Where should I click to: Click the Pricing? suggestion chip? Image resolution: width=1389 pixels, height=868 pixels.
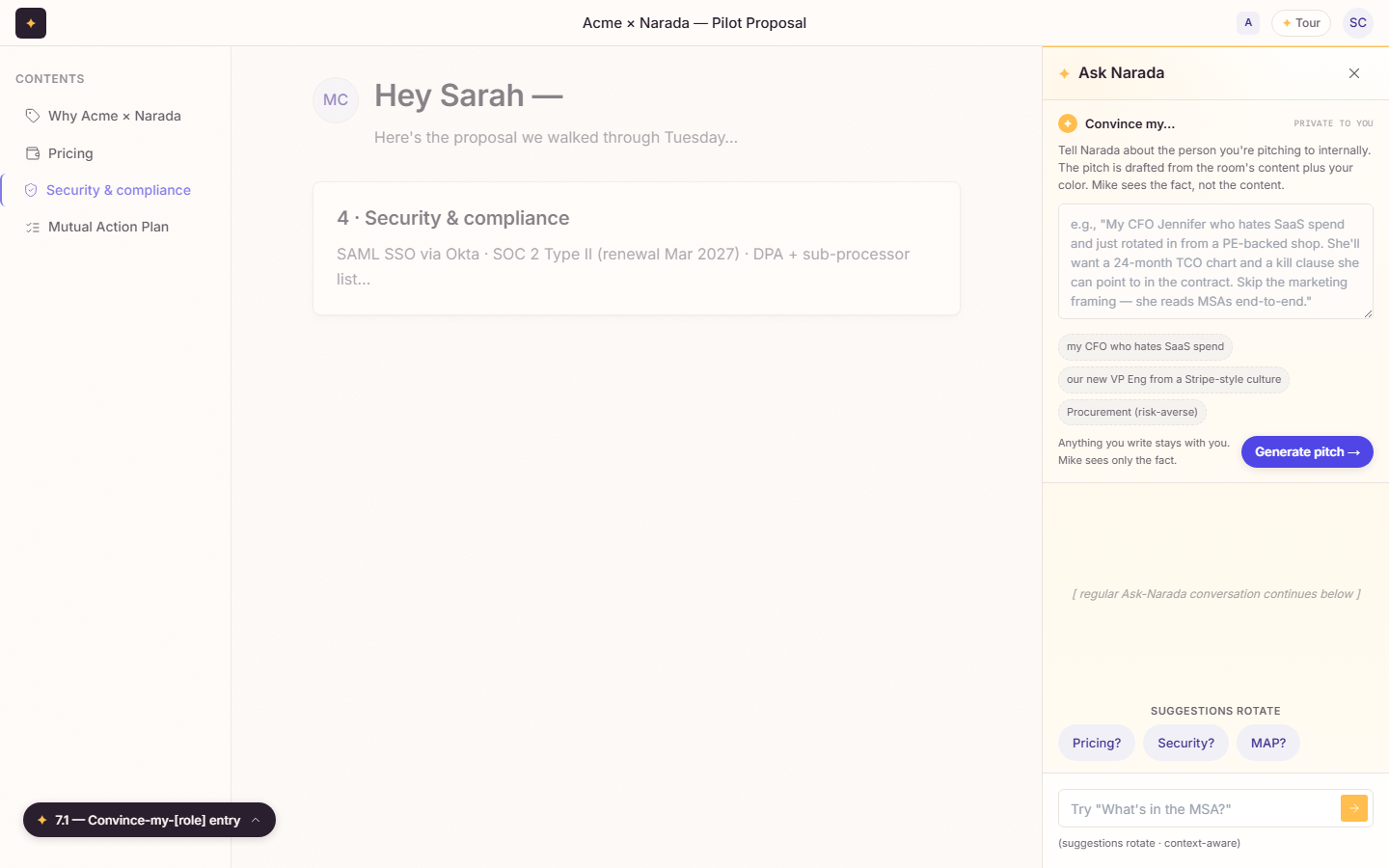[x=1097, y=743]
